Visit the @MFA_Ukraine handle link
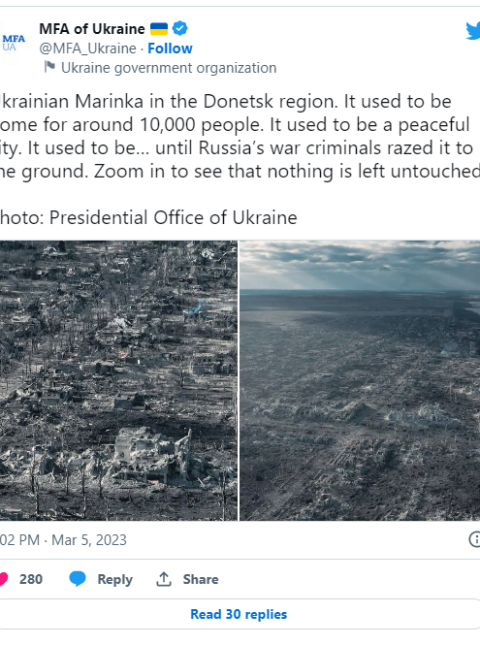Viewport: 480px width, 645px height. click(x=88, y=49)
